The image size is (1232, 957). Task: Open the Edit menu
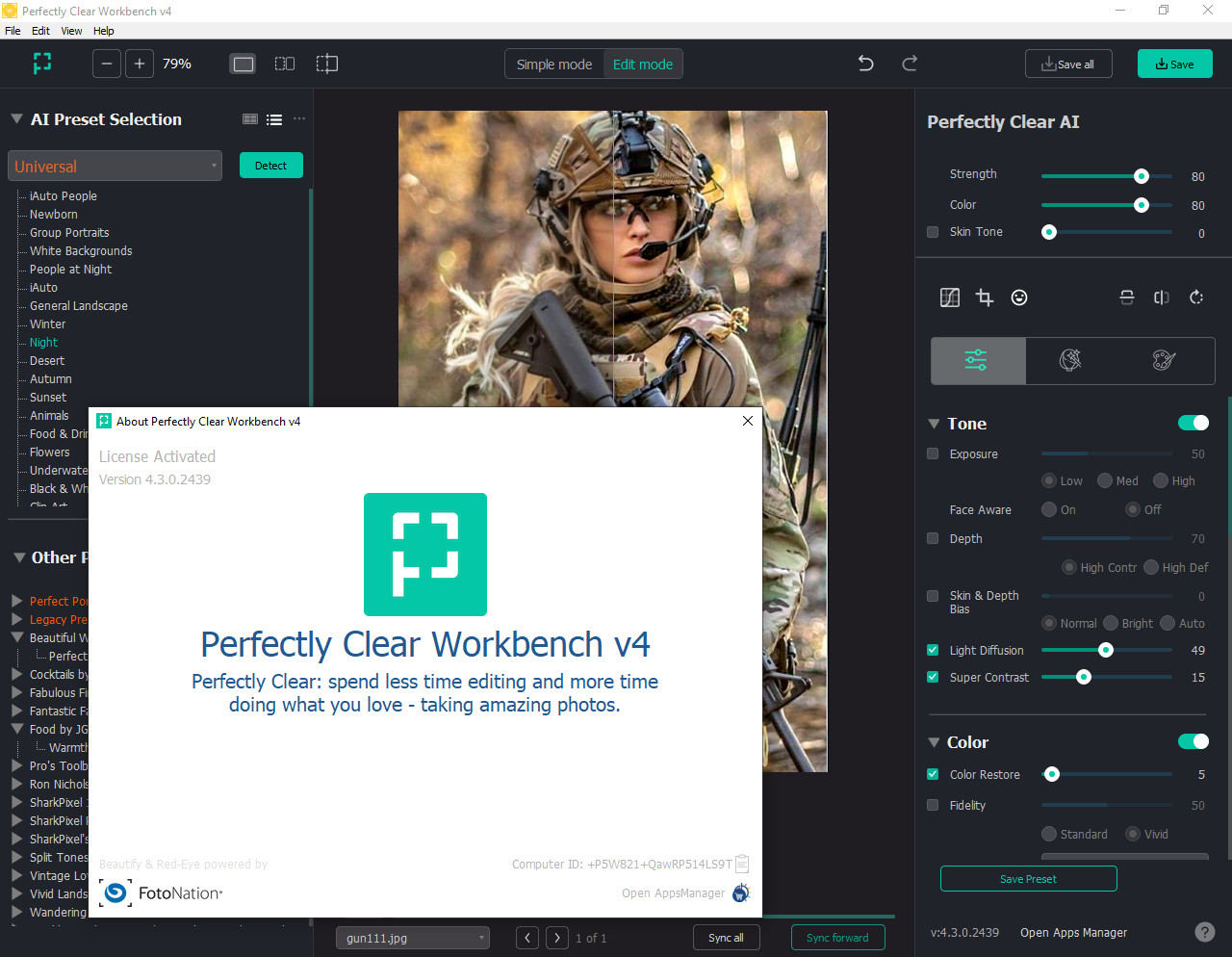pyautogui.click(x=40, y=31)
